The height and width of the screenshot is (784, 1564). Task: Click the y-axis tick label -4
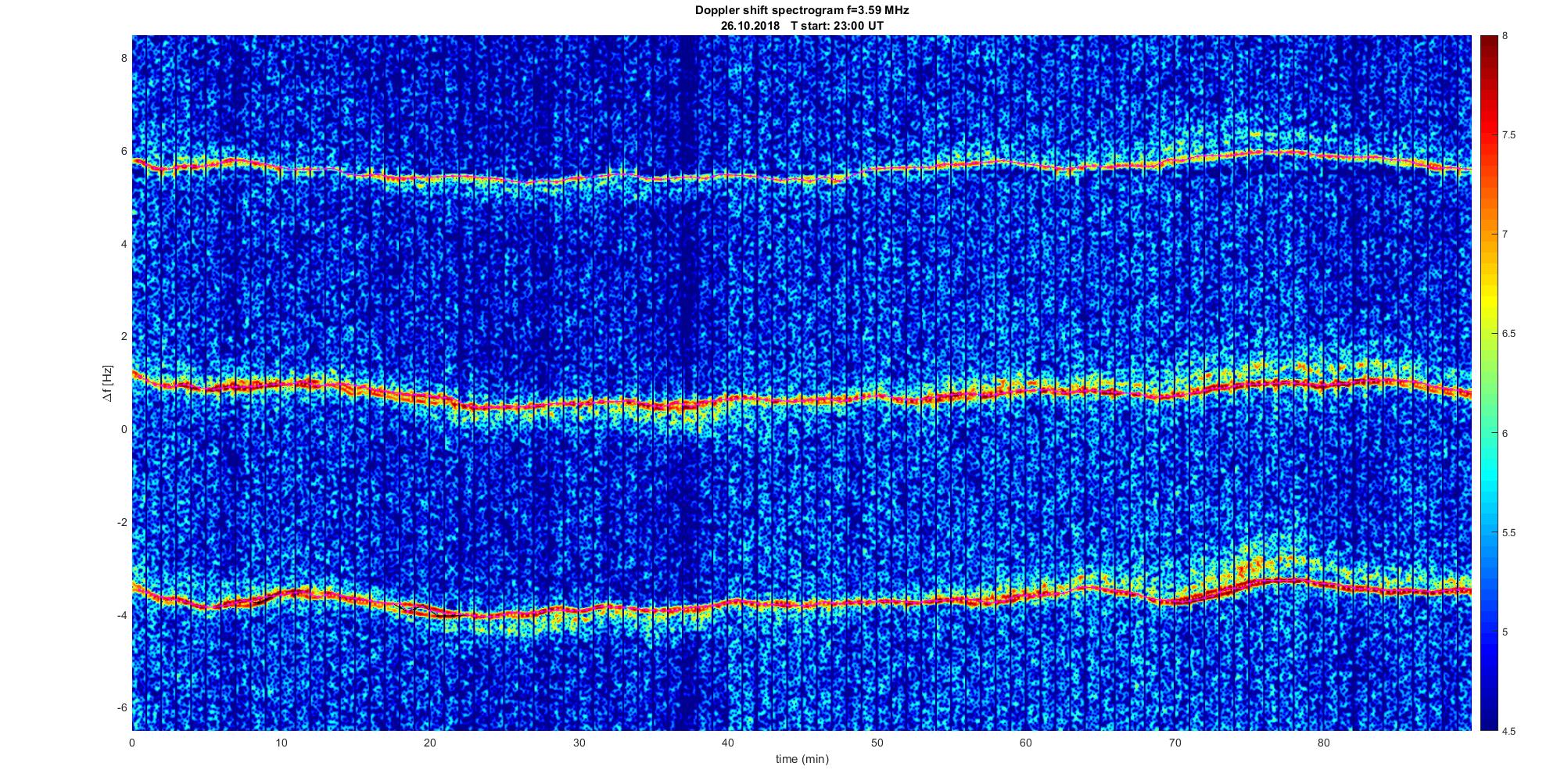[121, 614]
